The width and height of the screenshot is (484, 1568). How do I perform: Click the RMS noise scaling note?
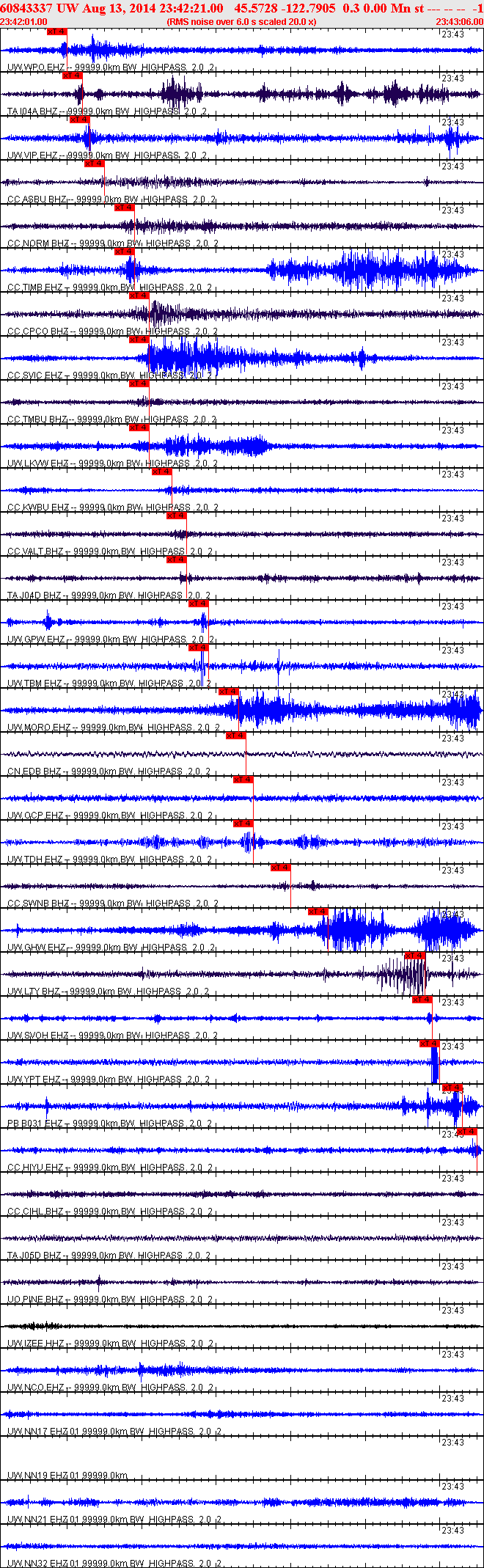[x=241, y=22]
